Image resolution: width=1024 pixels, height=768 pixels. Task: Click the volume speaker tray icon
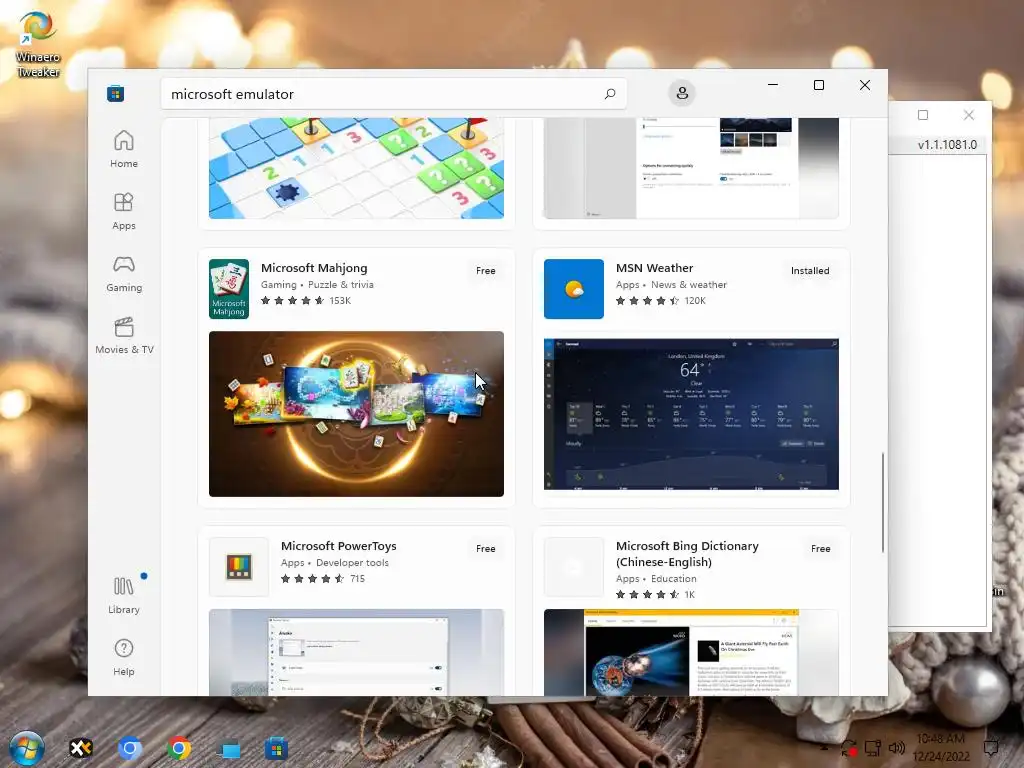coord(897,748)
